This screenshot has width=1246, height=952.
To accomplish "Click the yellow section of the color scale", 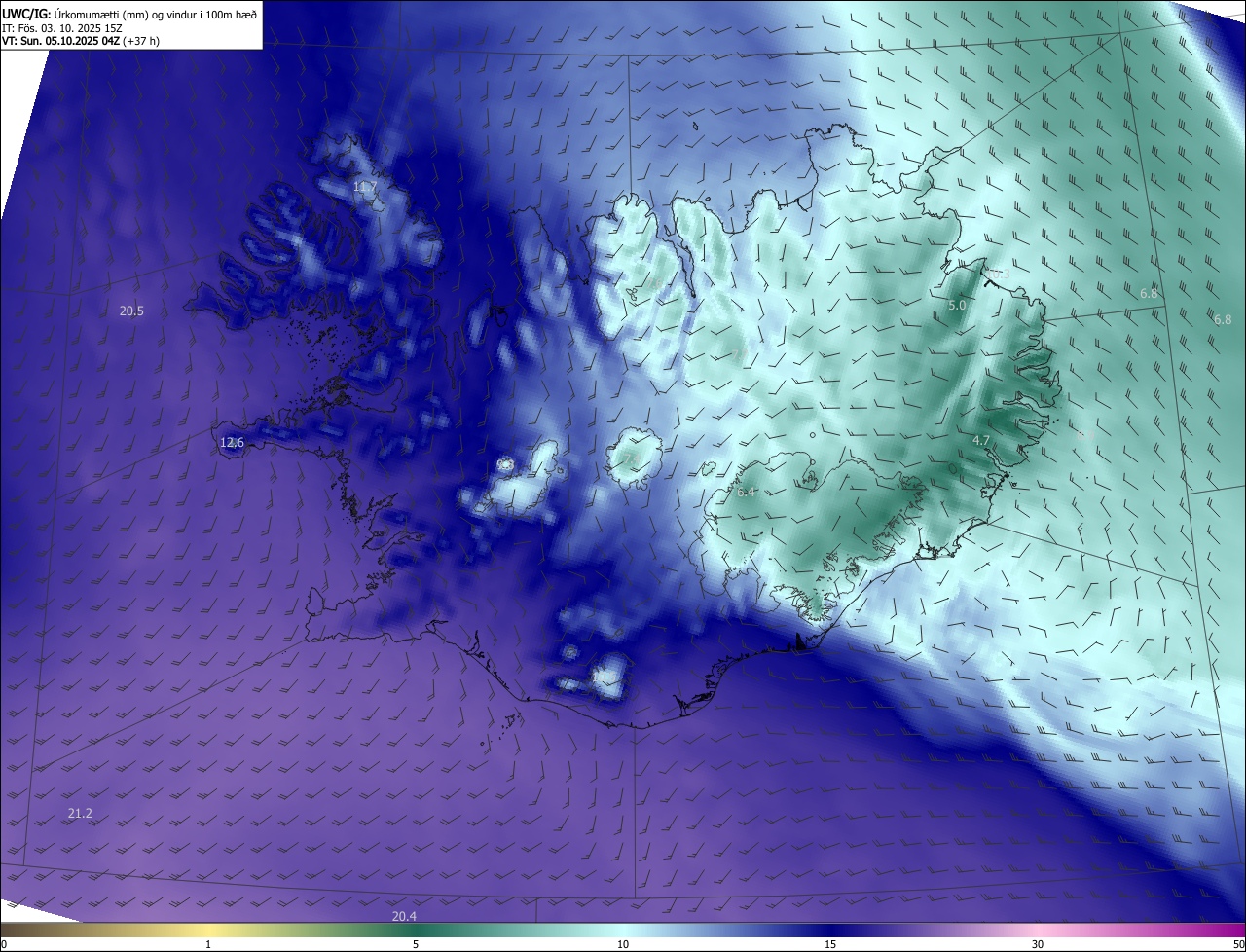I will coord(209,931).
